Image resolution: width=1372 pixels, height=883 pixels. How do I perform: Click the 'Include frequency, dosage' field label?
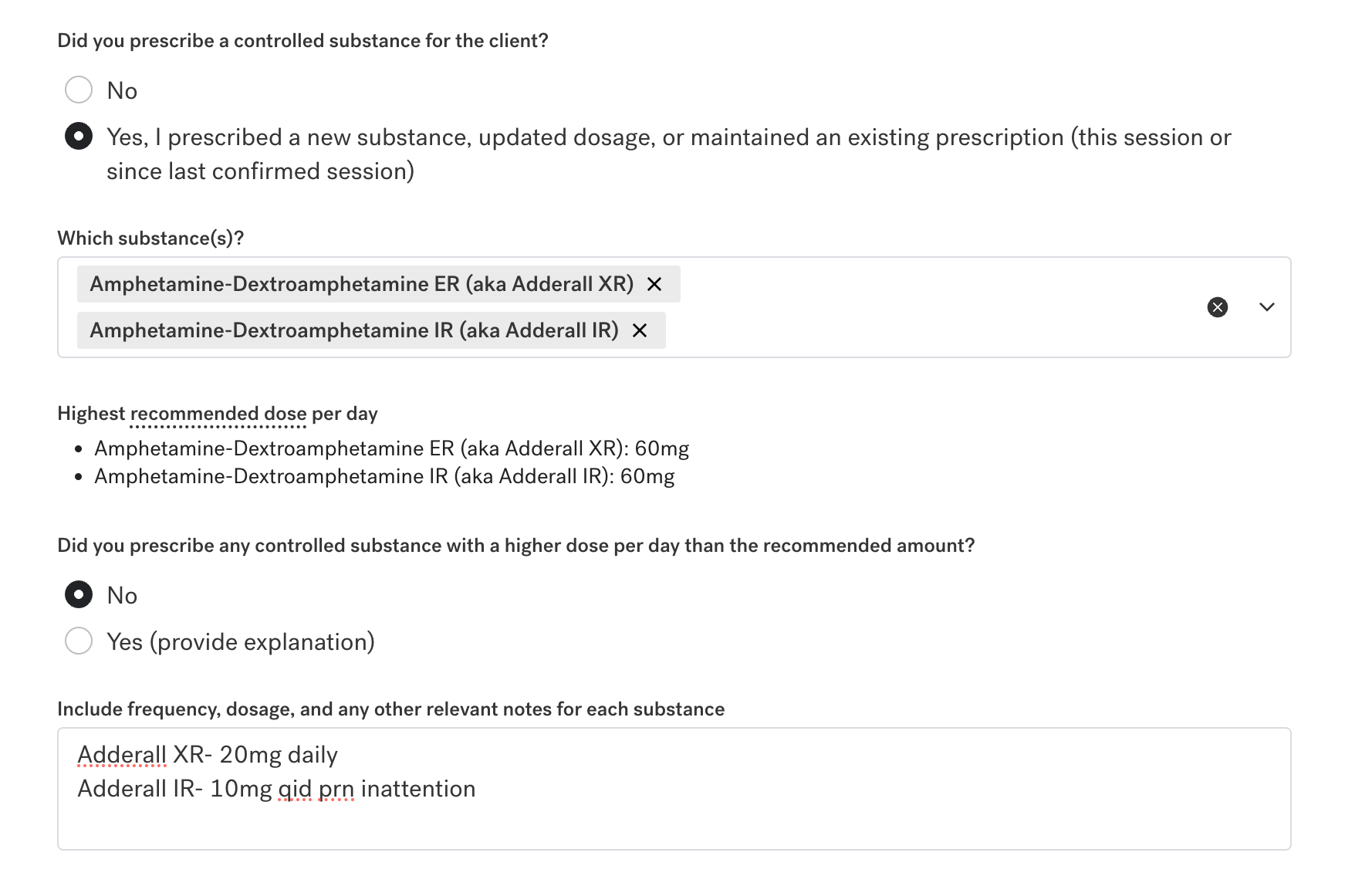[x=391, y=709]
